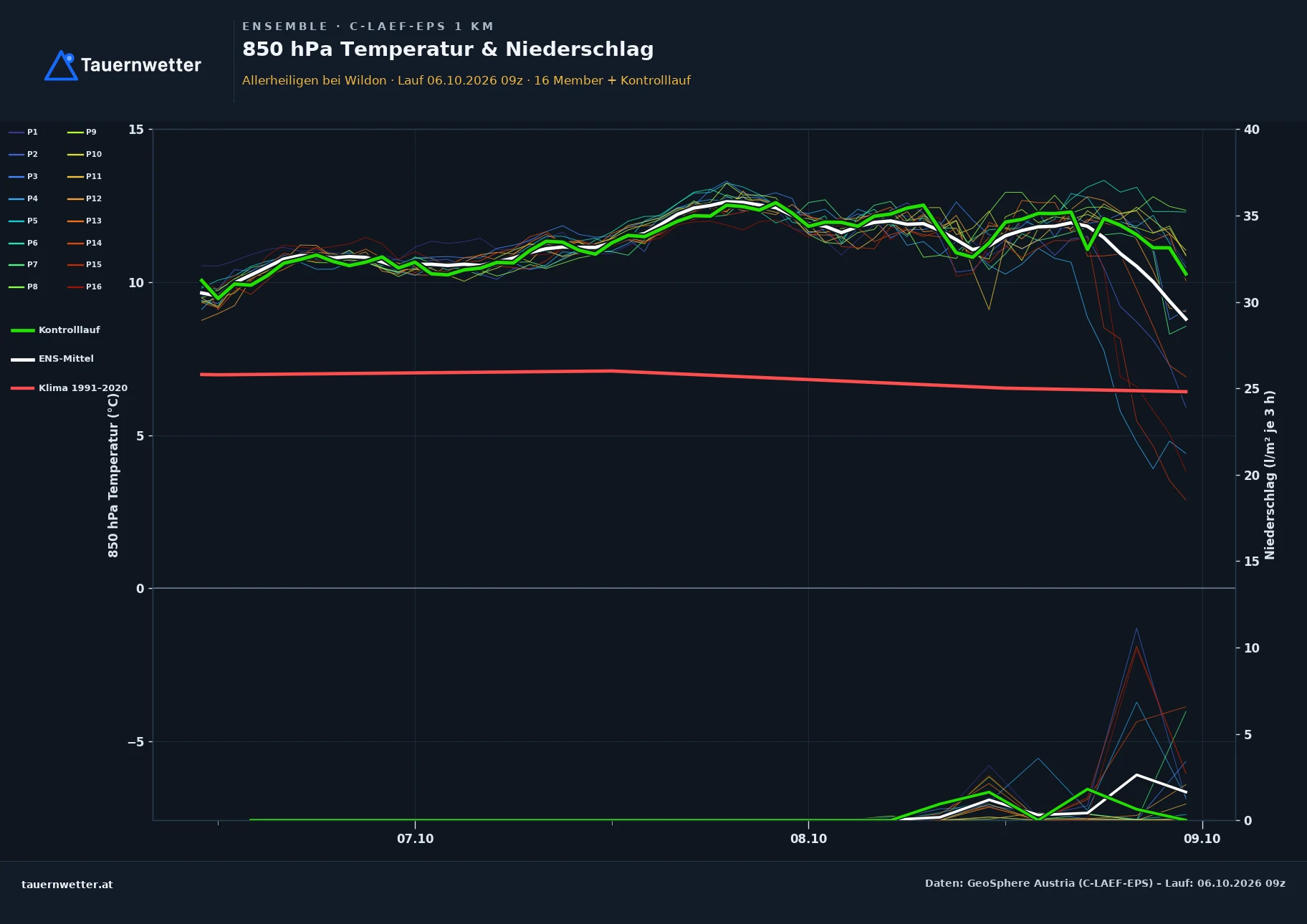Click the P2 legend entry
The image size is (1307, 924).
click(x=24, y=154)
